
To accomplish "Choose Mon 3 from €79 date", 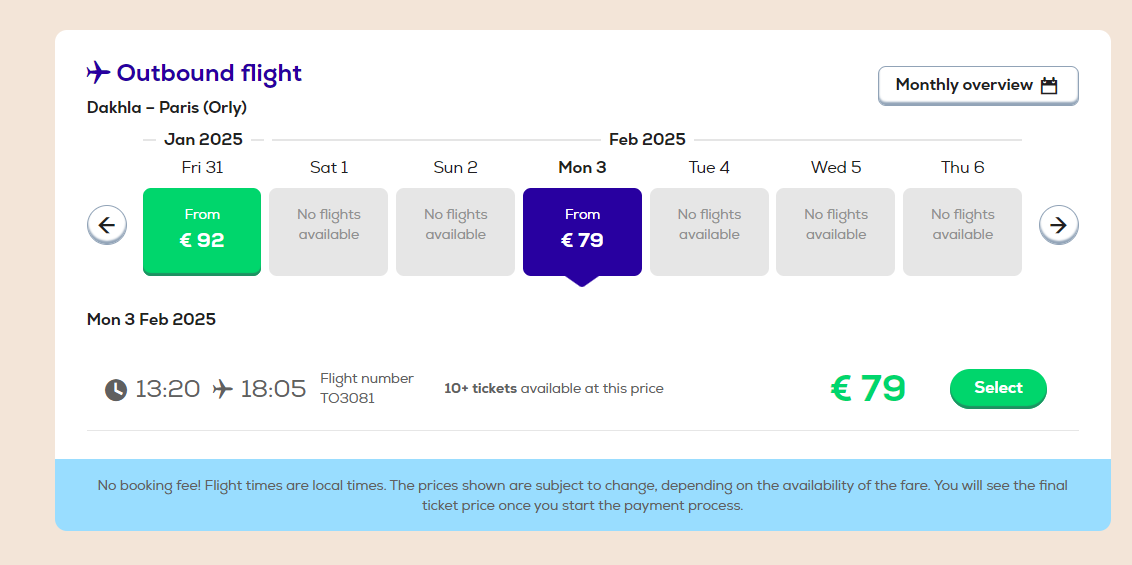I will point(582,232).
